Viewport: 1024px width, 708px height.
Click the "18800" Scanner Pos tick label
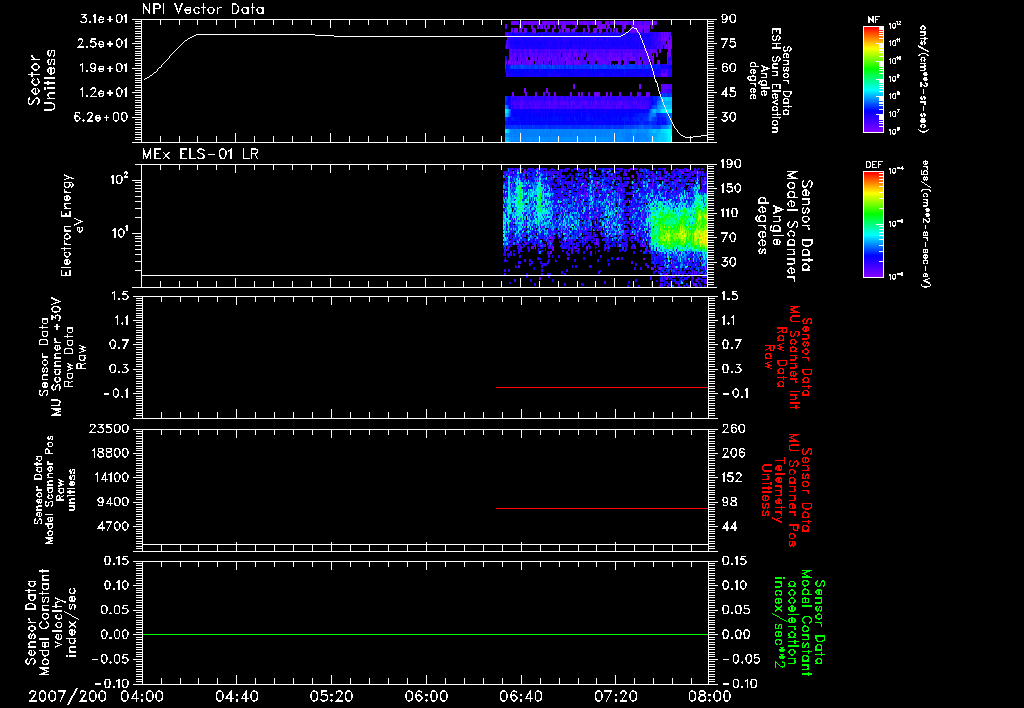[109, 453]
